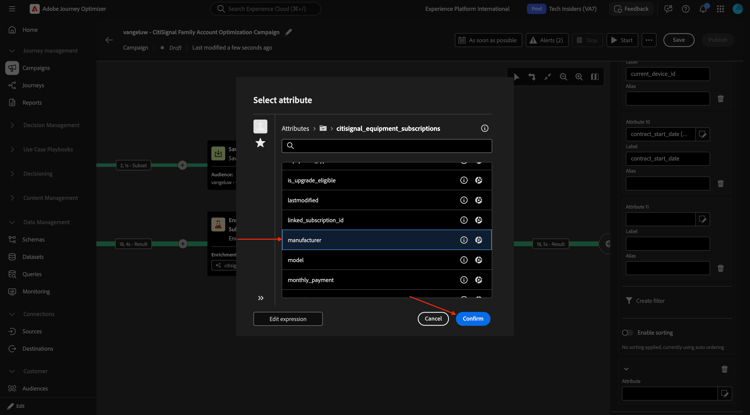Open the chat assistant icon in header
The width and height of the screenshot is (750, 415).
coord(668,9)
